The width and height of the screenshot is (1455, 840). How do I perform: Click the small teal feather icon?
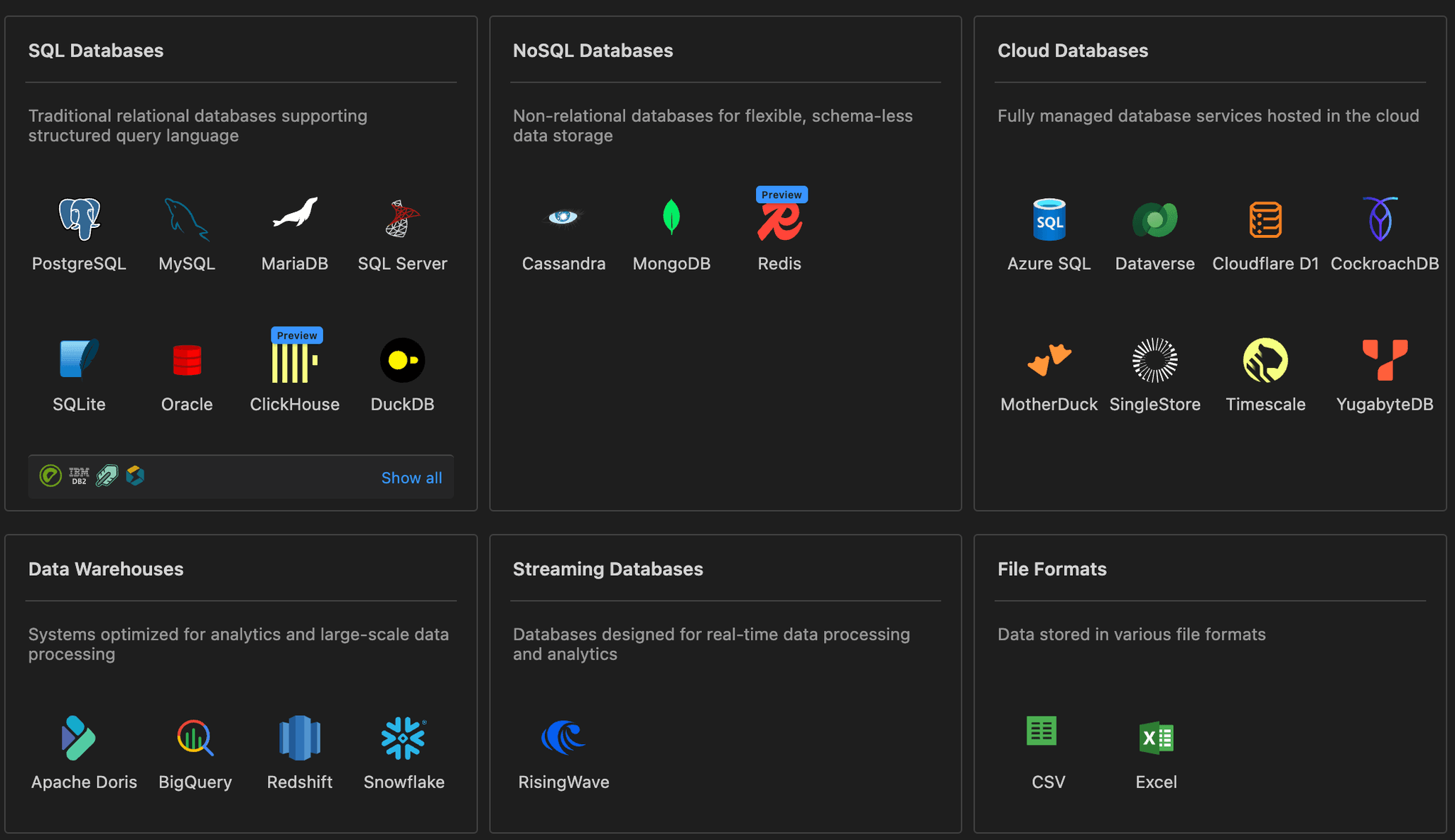pos(107,476)
